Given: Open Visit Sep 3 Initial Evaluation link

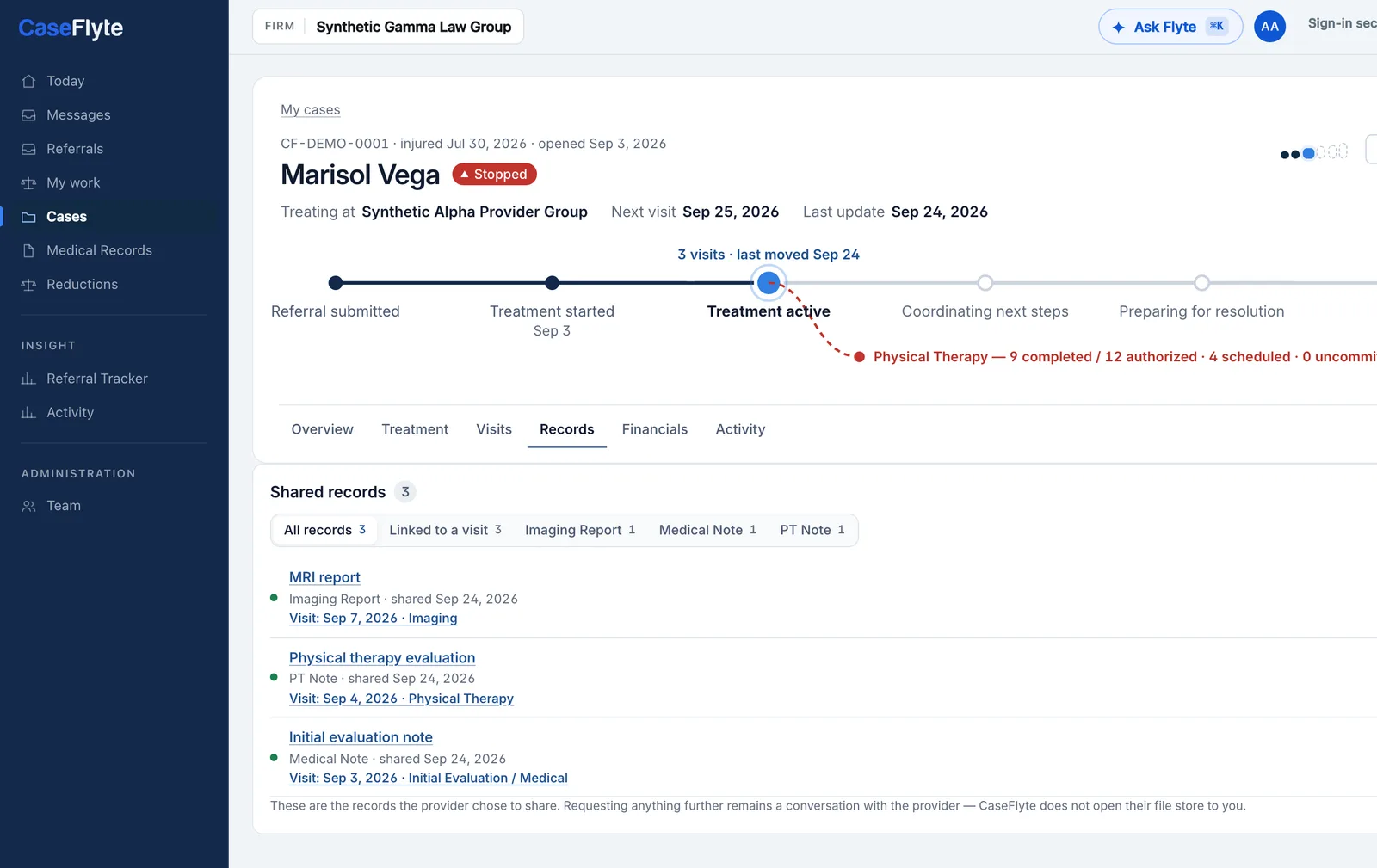Looking at the screenshot, I should pyautogui.click(x=428, y=779).
